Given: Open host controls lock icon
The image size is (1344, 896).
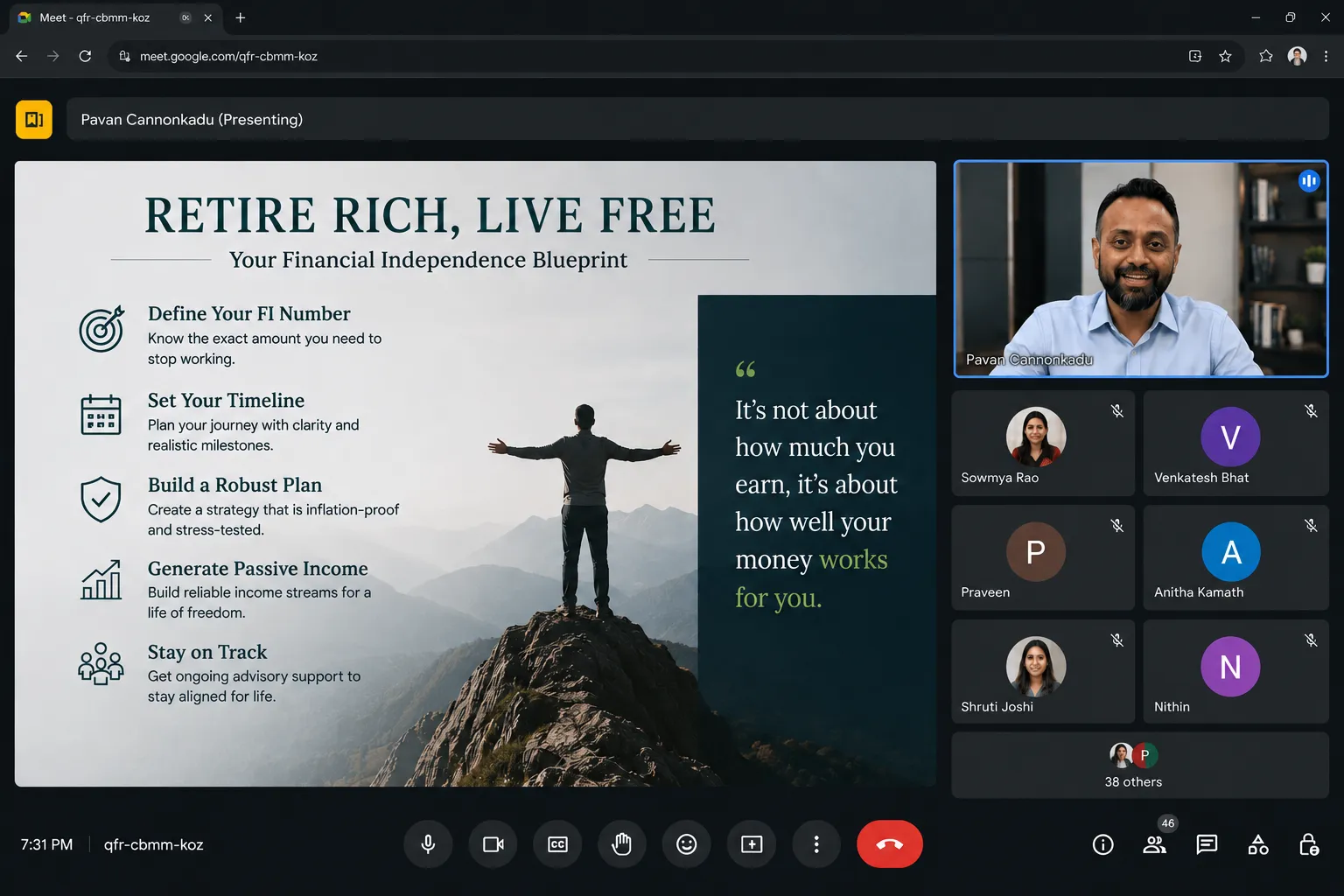Looking at the screenshot, I should 1309,844.
